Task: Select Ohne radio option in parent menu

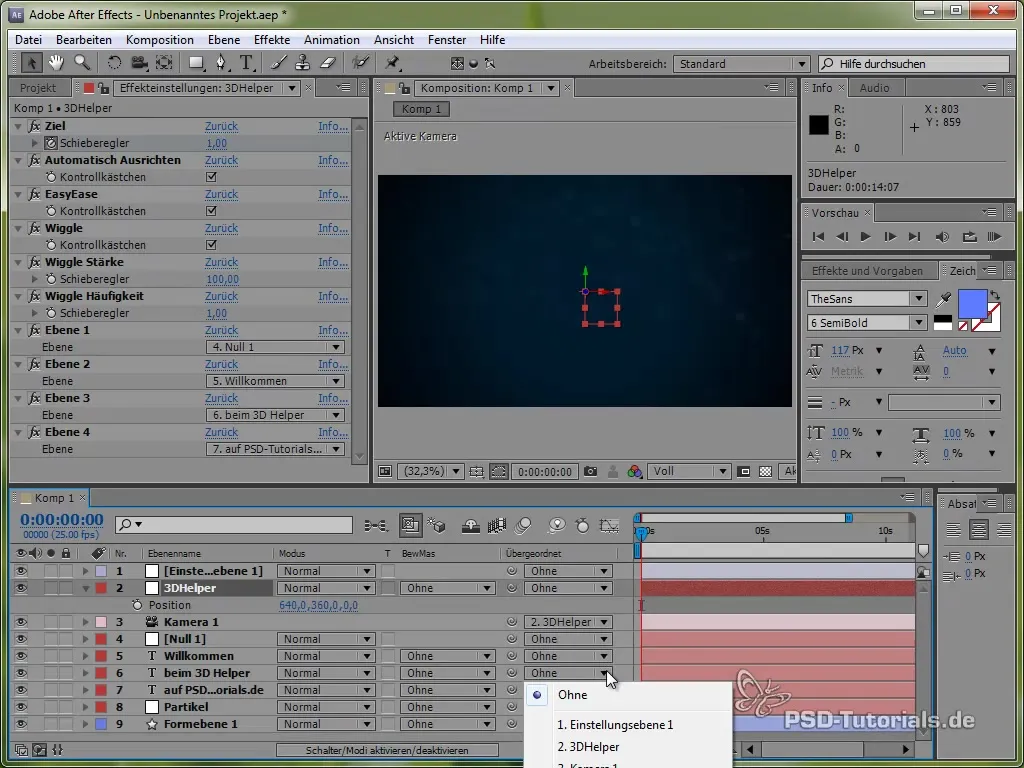Action: 537,695
